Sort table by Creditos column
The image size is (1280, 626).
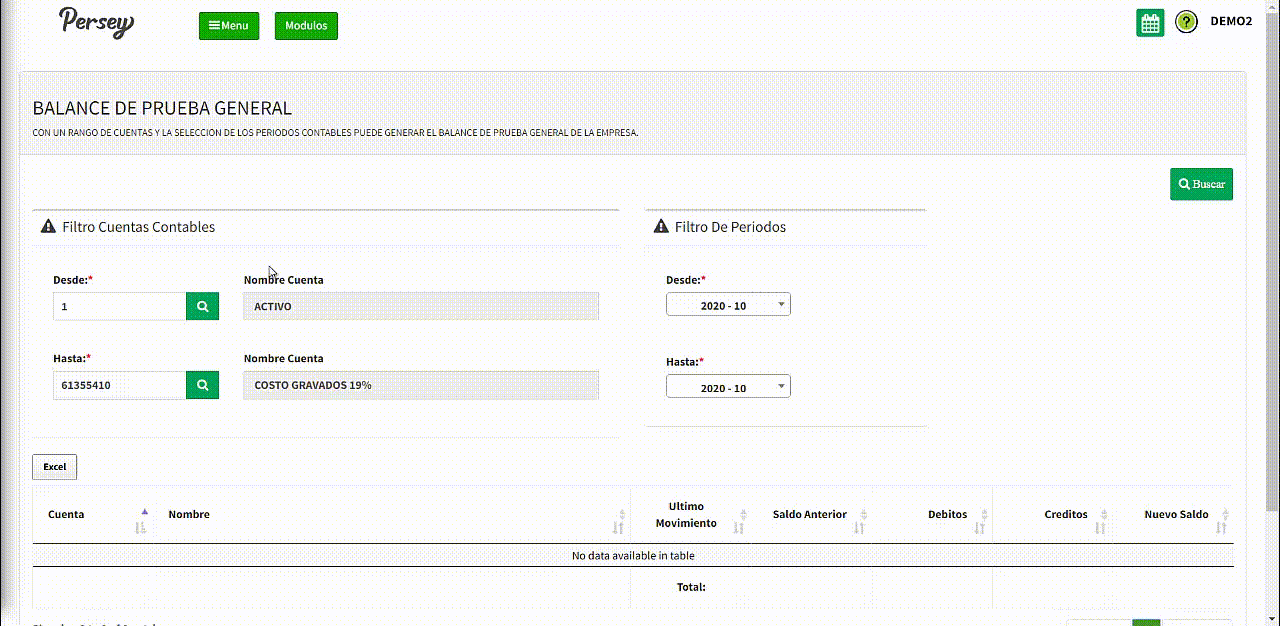coord(1065,515)
